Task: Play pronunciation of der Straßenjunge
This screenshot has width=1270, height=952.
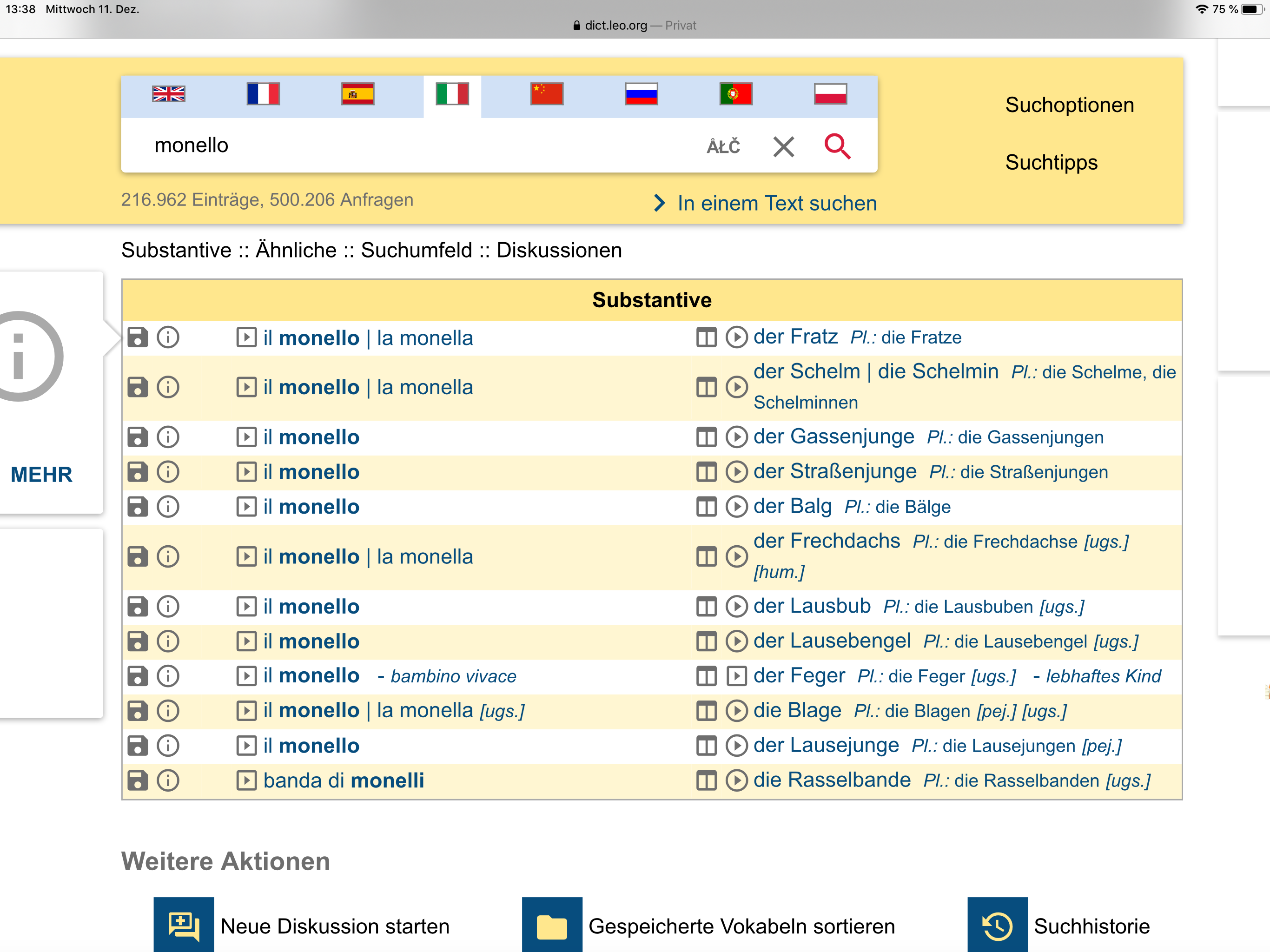Action: [736, 472]
